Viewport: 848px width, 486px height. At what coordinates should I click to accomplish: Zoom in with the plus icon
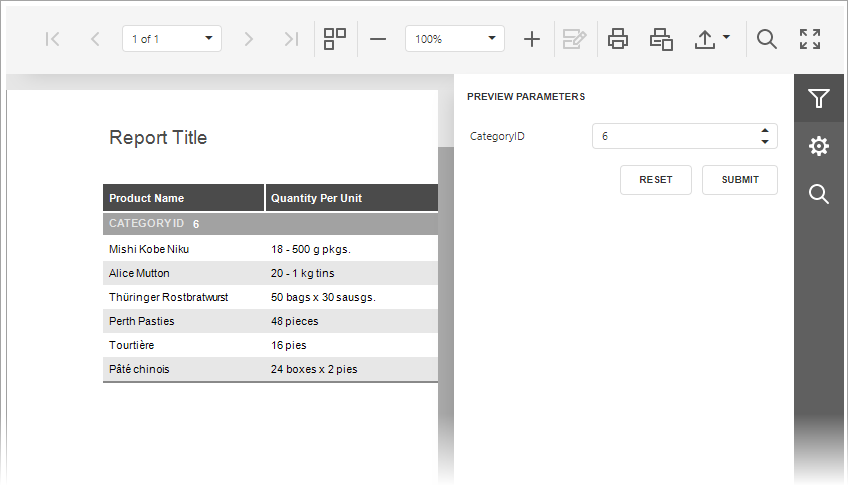click(x=532, y=39)
